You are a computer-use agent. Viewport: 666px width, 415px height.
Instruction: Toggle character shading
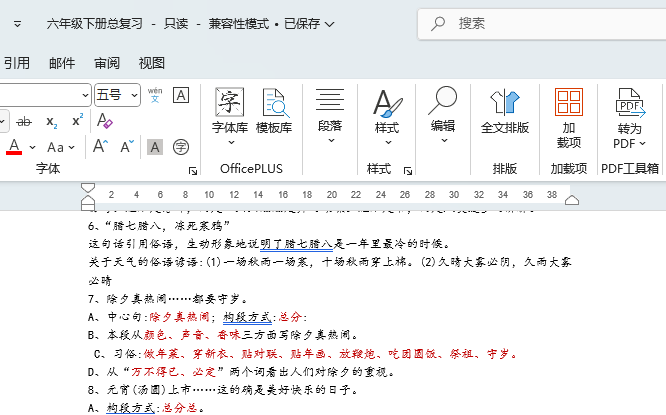click(x=155, y=147)
